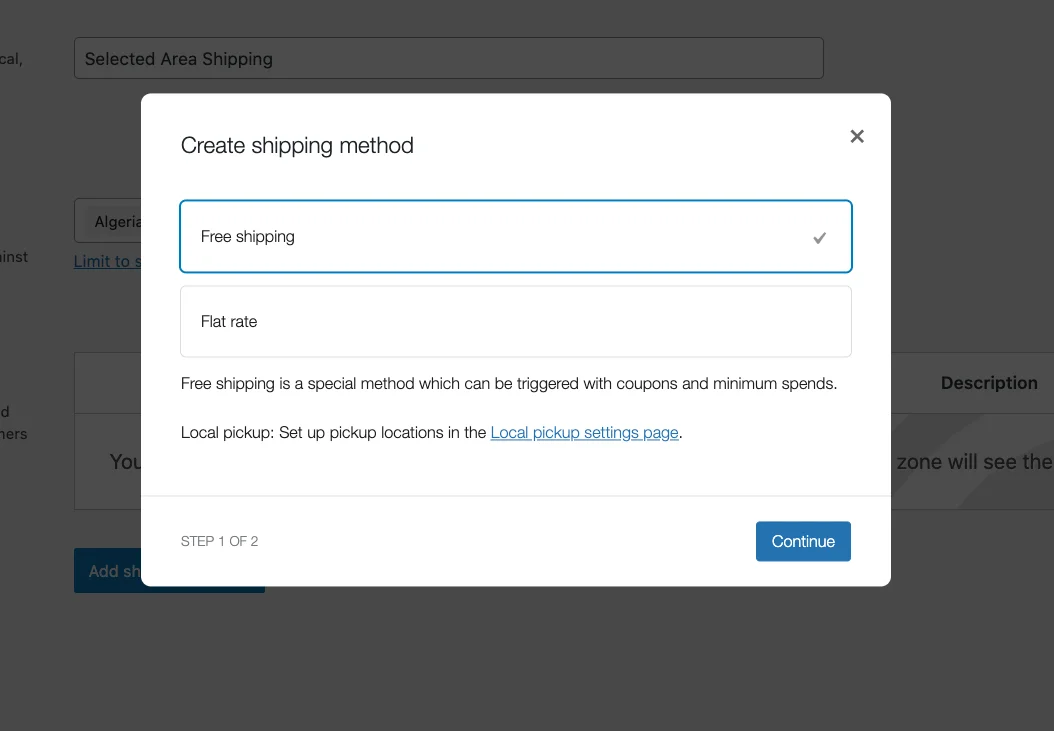Select the Free shipping method option
The width and height of the screenshot is (1054, 731).
[515, 237]
